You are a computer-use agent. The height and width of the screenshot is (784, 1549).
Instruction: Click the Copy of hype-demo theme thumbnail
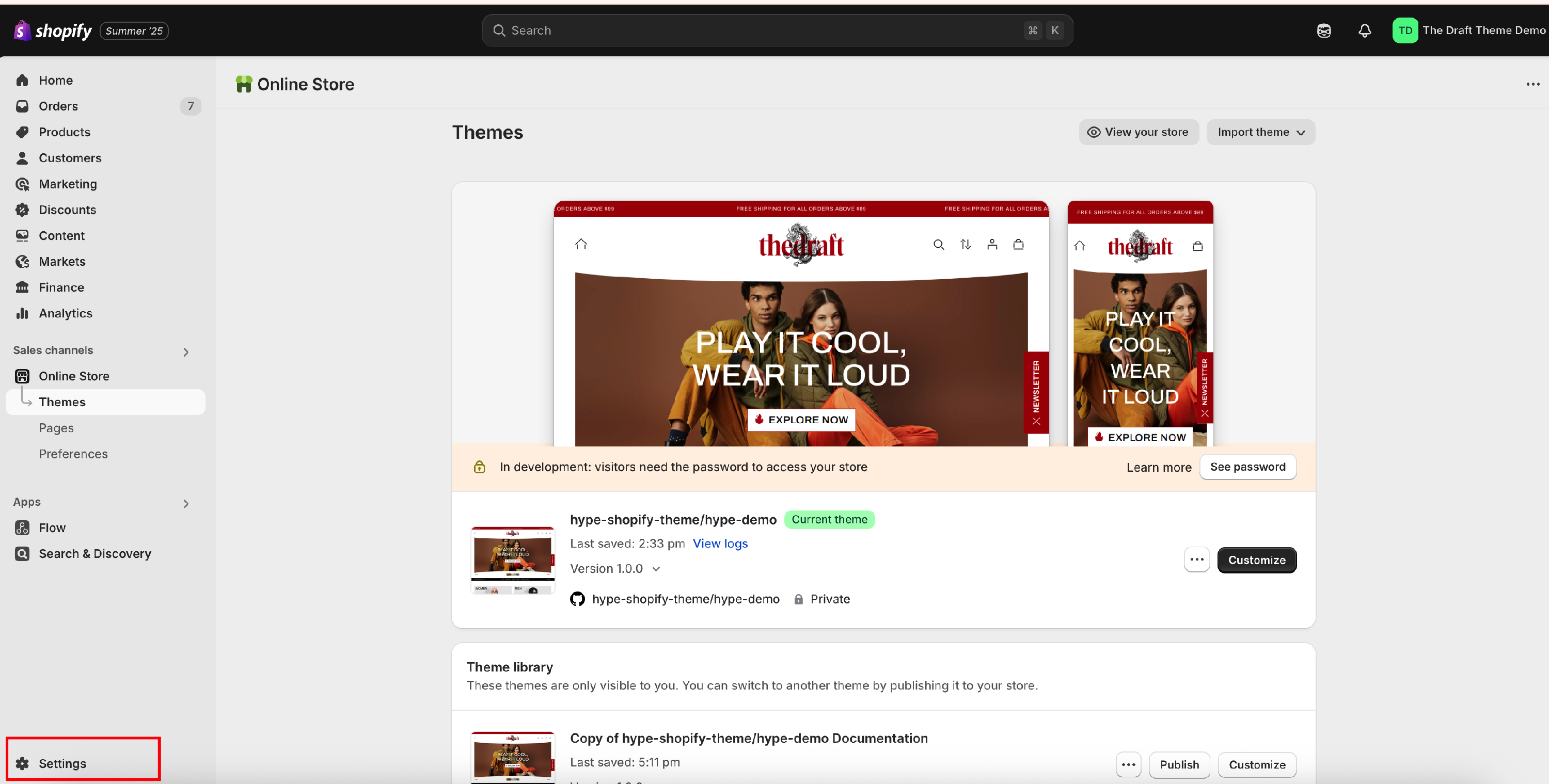pos(512,757)
